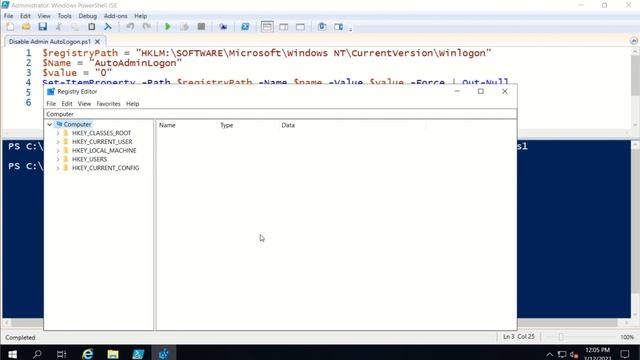The image size is (640, 360).
Task: Click line 2 $Name AutoAdminLogon in script
Action: click(x=112, y=63)
